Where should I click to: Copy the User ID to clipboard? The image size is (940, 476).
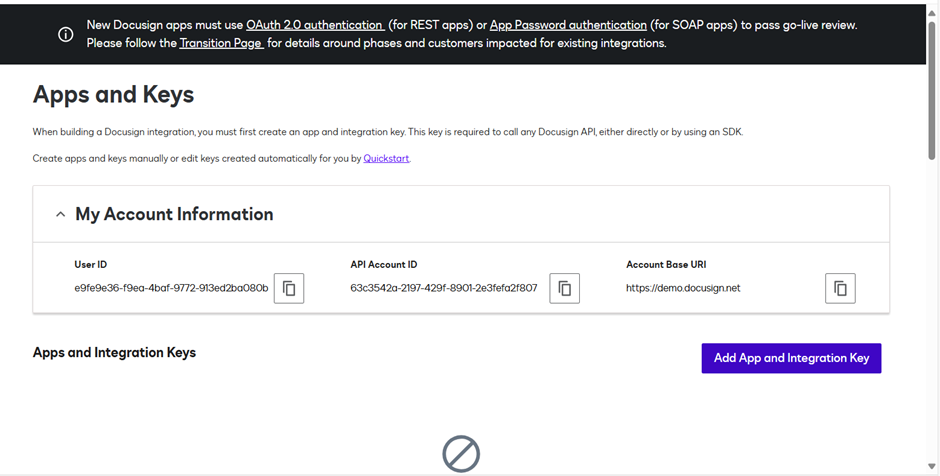(289, 288)
